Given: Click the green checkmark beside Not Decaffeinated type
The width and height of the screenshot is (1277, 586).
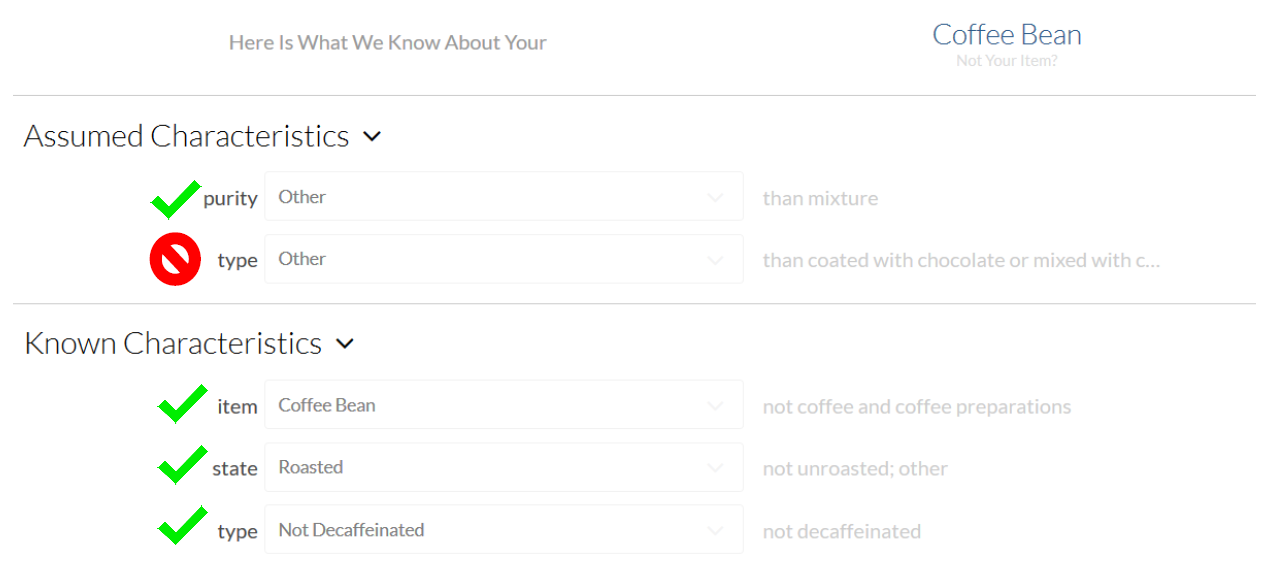Looking at the screenshot, I should coord(183,526).
